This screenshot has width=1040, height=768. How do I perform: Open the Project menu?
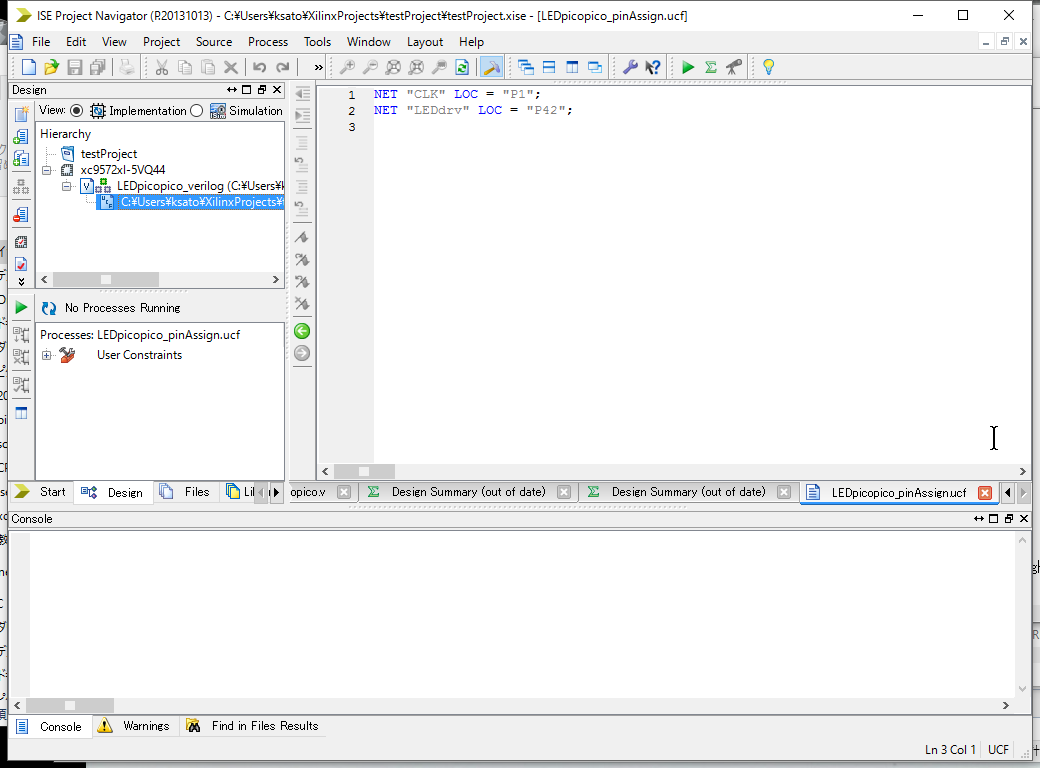pyautogui.click(x=161, y=42)
